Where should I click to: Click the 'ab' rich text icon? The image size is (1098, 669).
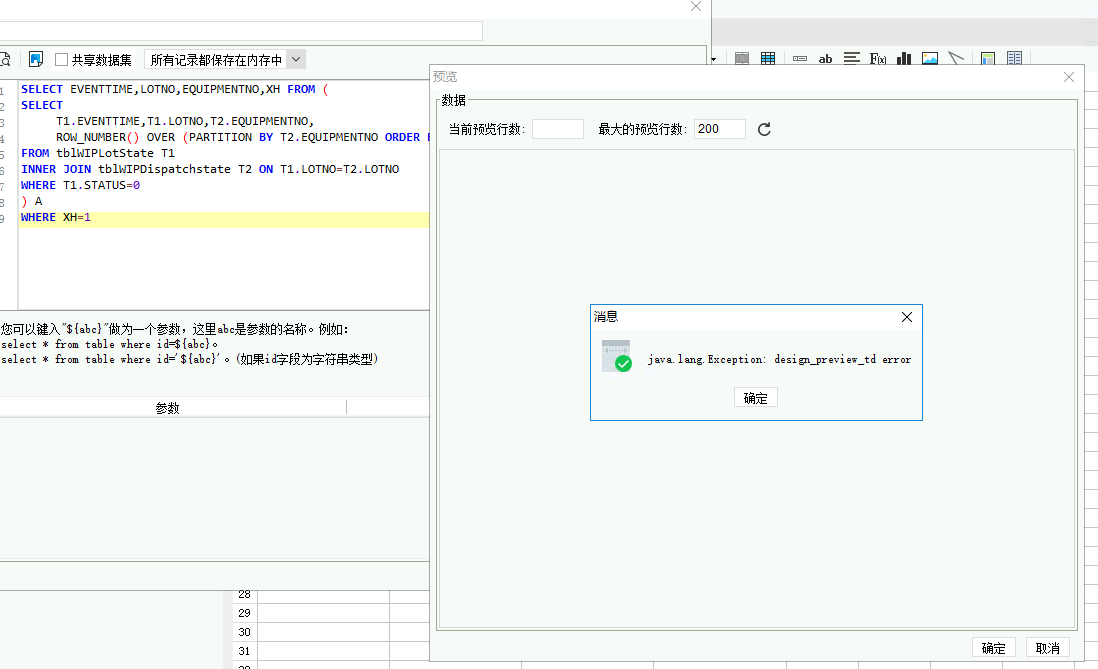pos(826,59)
